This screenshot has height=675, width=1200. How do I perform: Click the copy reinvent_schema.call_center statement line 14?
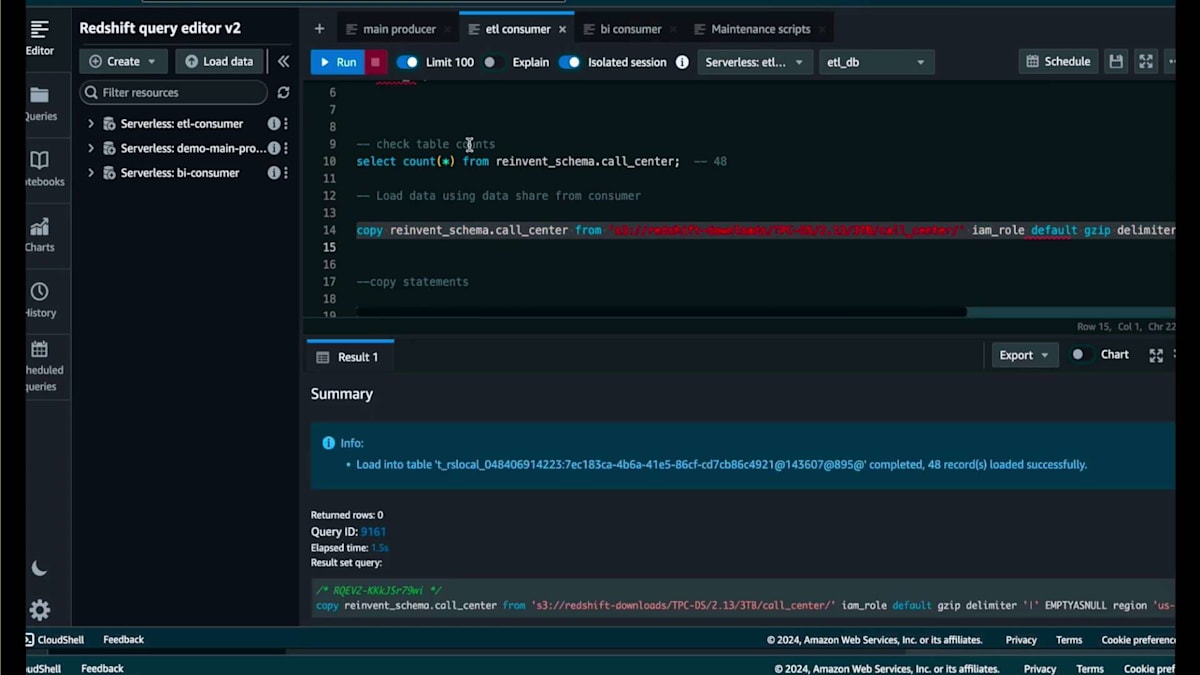[765, 230]
